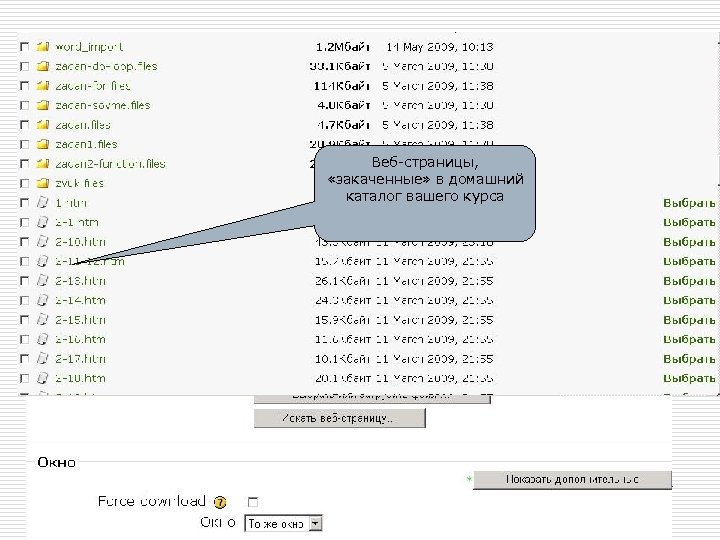Click the 26.1Кбайт size of 2-13.htm
Image resolution: width=720 pixels, height=540 pixels.
pyautogui.click(x=343, y=281)
